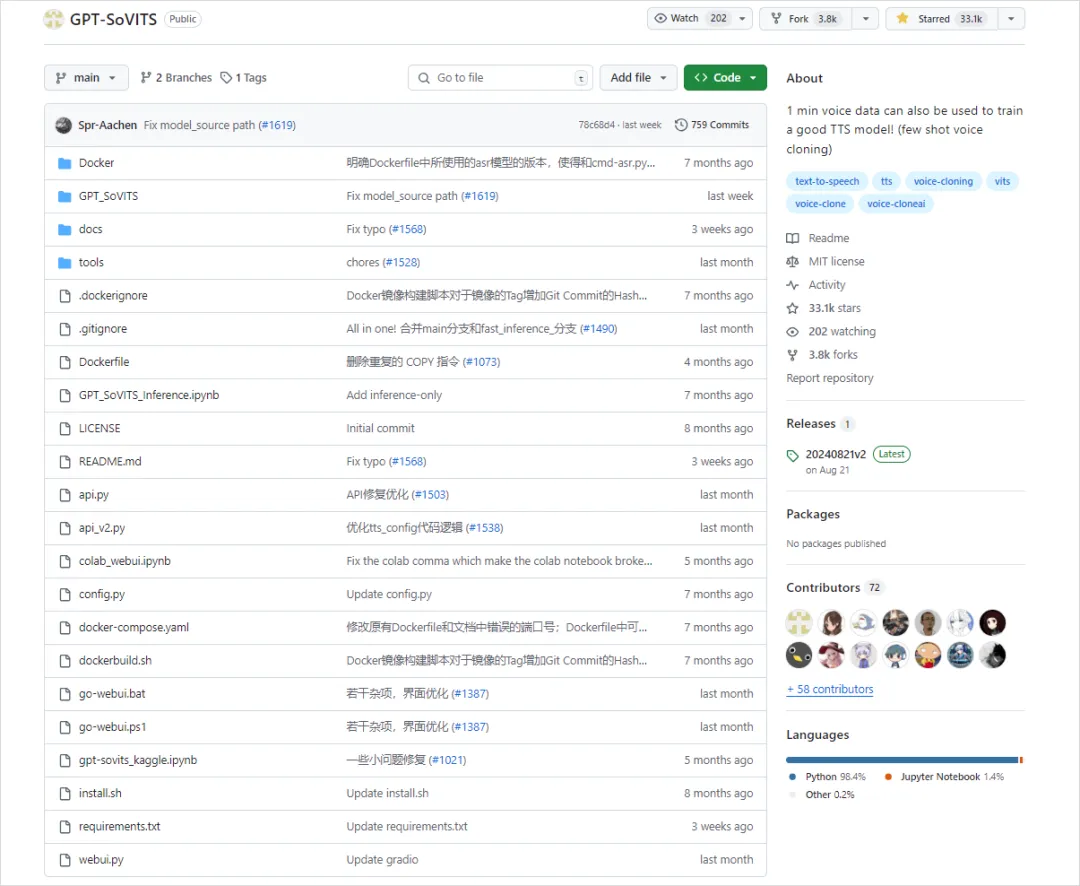This screenshot has width=1080, height=886.
Task: Click the Go to file search field
Action: pyautogui.click(x=500, y=78)
